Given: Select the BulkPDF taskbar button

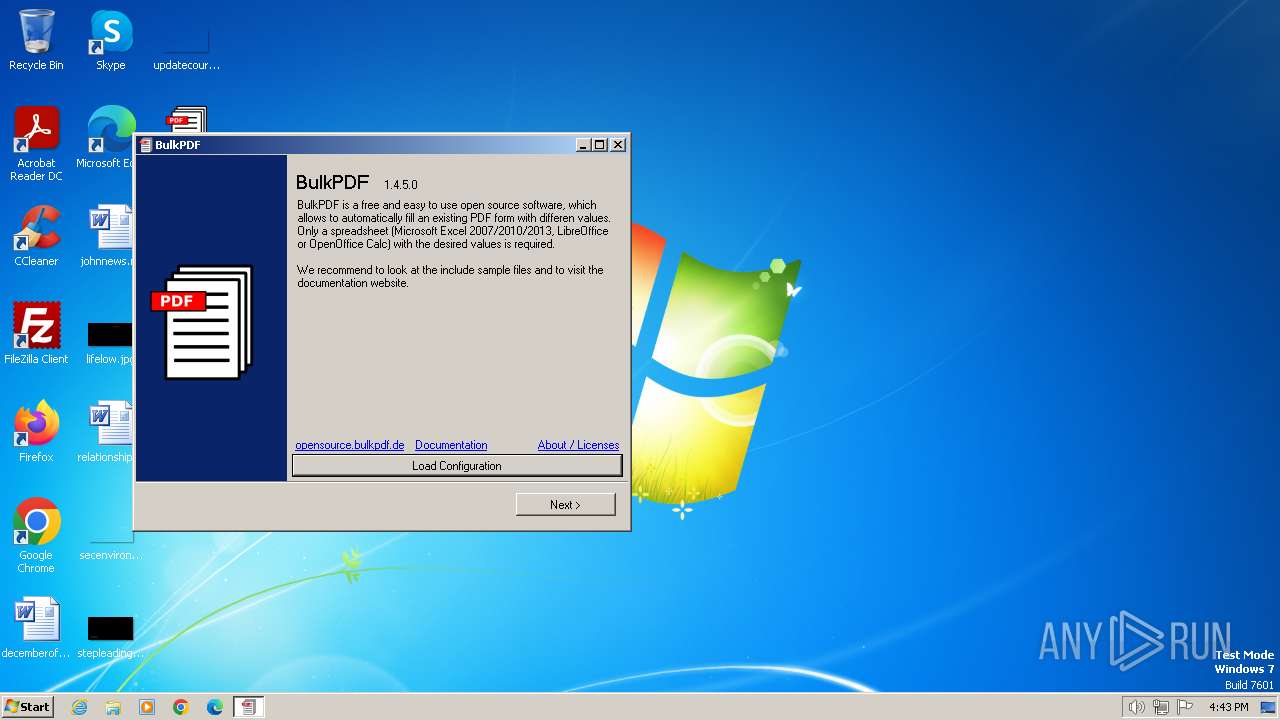Looking at the screenshot, I should [x=248, y=707].
